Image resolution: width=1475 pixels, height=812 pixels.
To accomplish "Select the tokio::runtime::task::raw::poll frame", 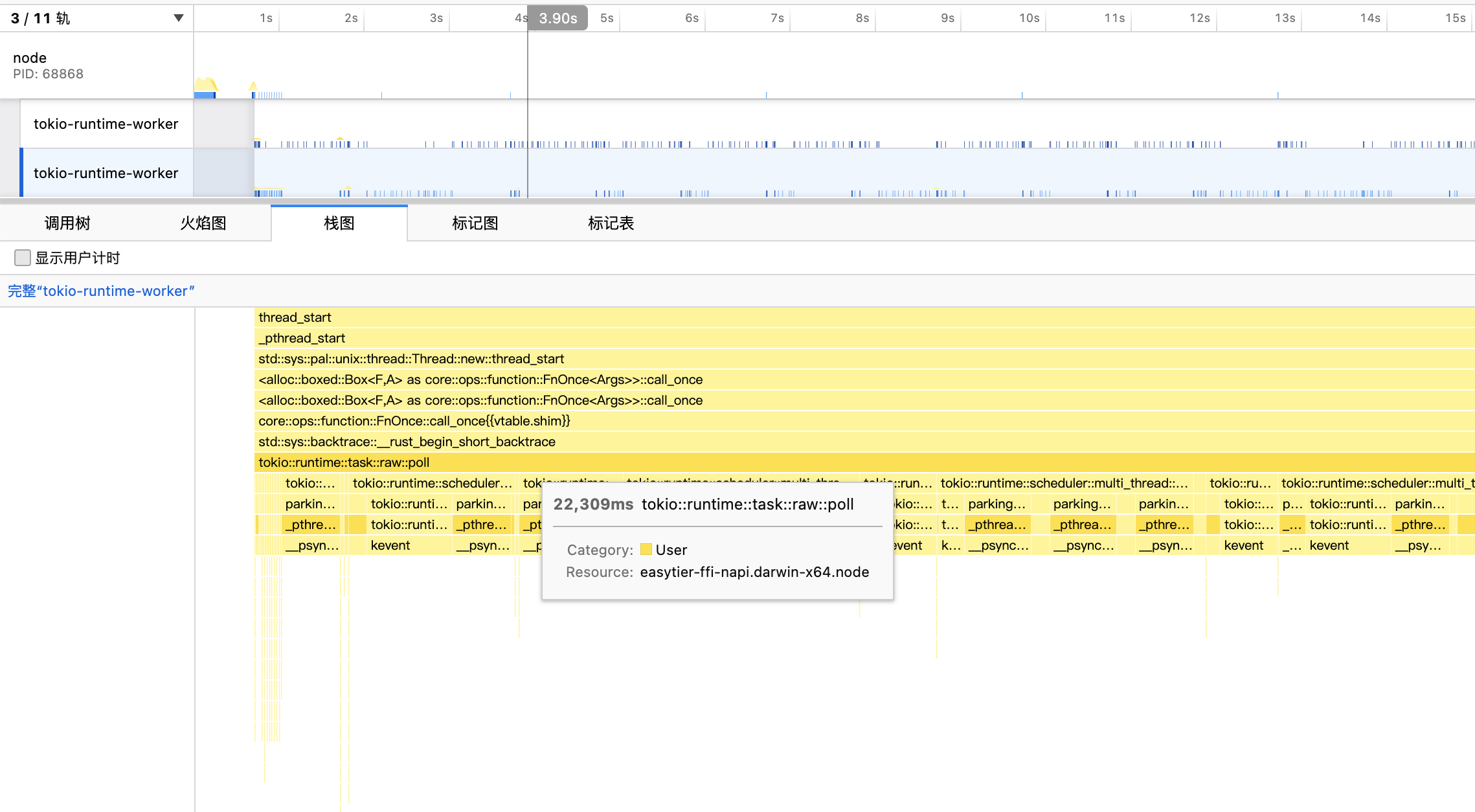I will (x=344, y=462).
